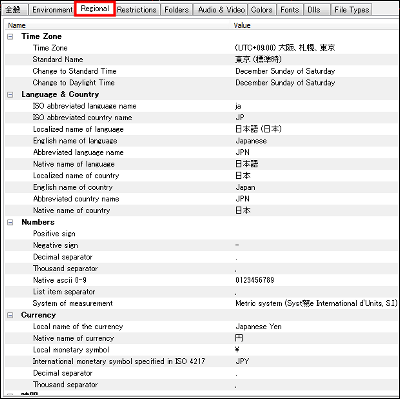Select Abbreviated country name row
The height and width of the screenshot is (399, 400).
[x=202, y=199]
